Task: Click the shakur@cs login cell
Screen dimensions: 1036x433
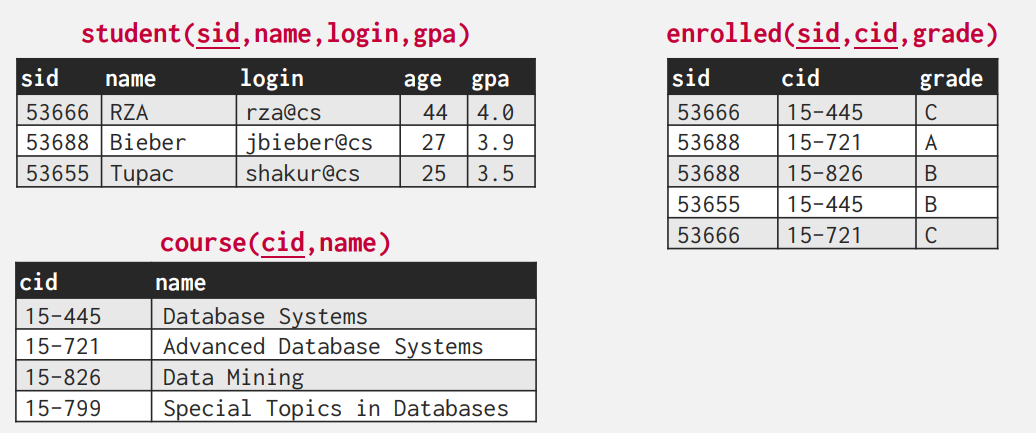Action: click(318, 173)
